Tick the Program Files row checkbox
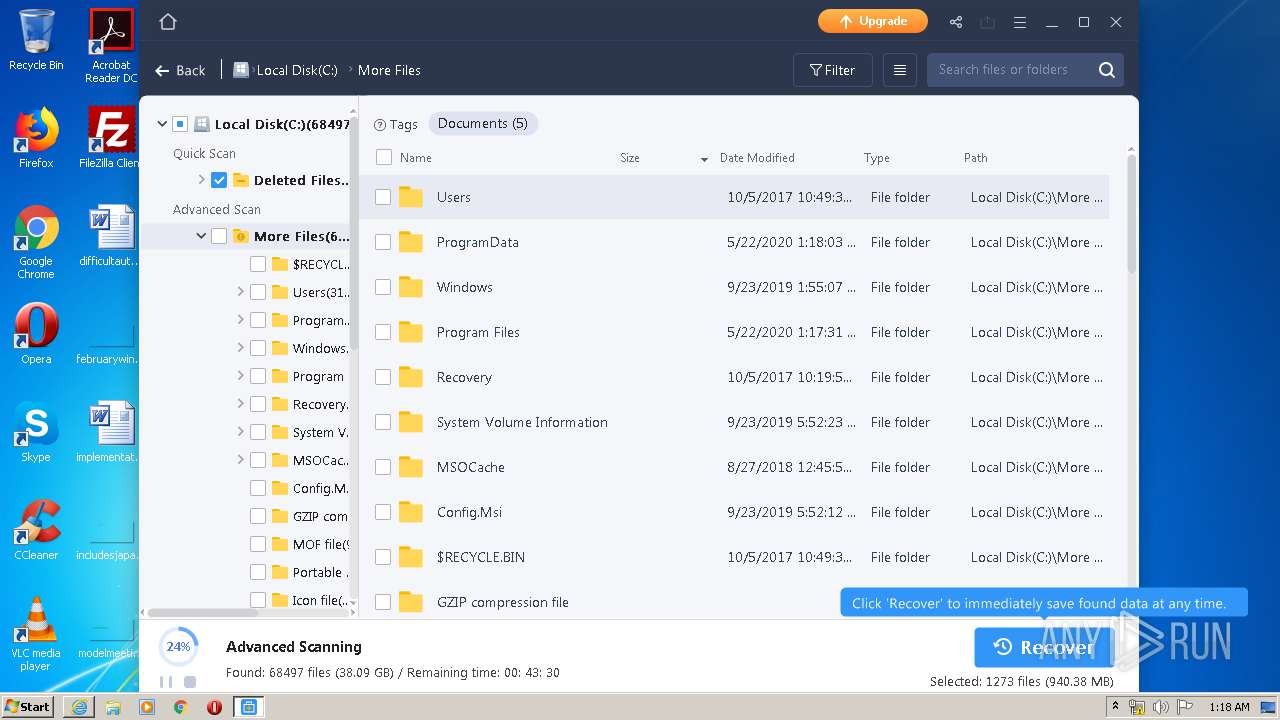Screen dimensions: 1280x720 click(x=383, y=332)
